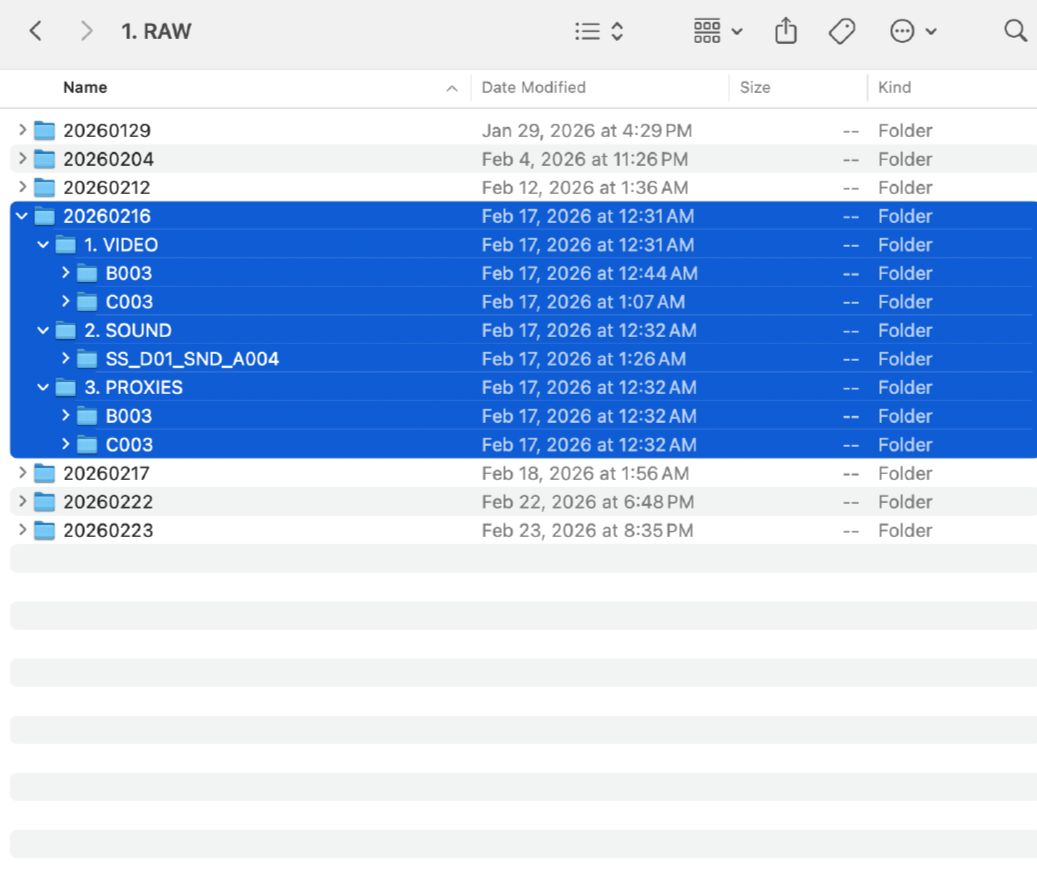The image size is (1037, 872).
Task: Click the date Feb 18, 2026 at 1:56 AM
Action: [585, 473]
